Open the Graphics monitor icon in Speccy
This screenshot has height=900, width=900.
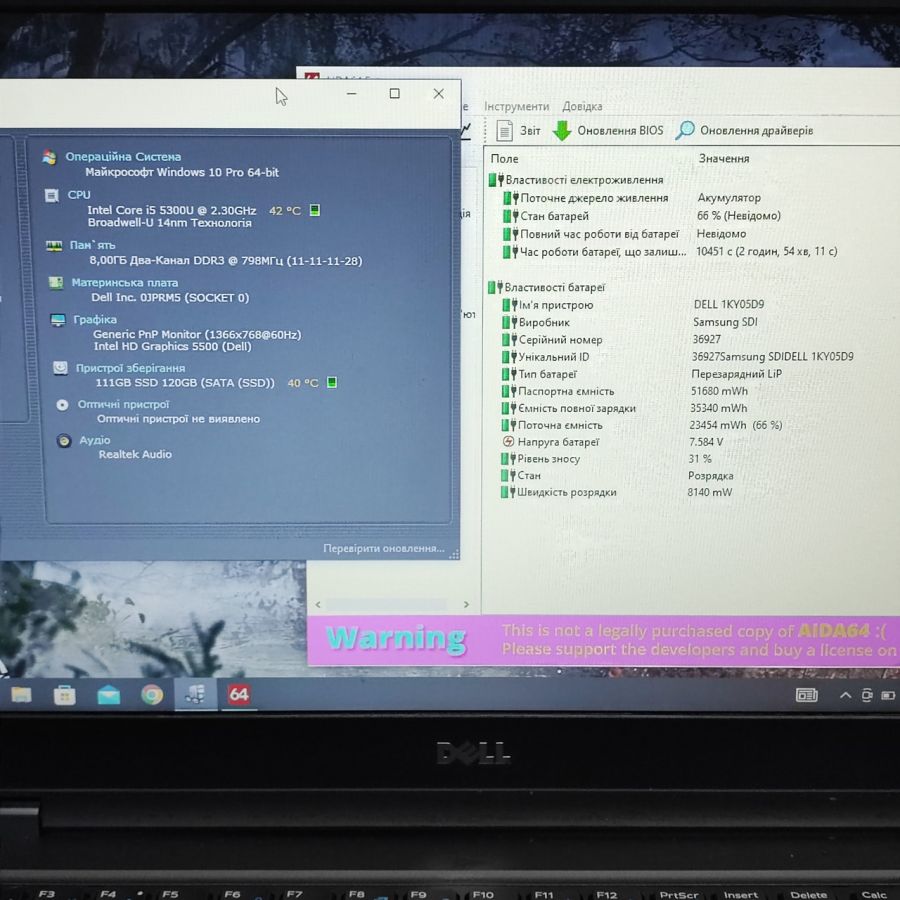pyautogui.click(x=58, y=320)
